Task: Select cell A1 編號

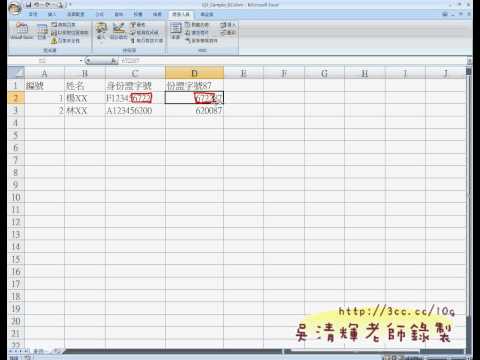Action: (x=44, y=85)
